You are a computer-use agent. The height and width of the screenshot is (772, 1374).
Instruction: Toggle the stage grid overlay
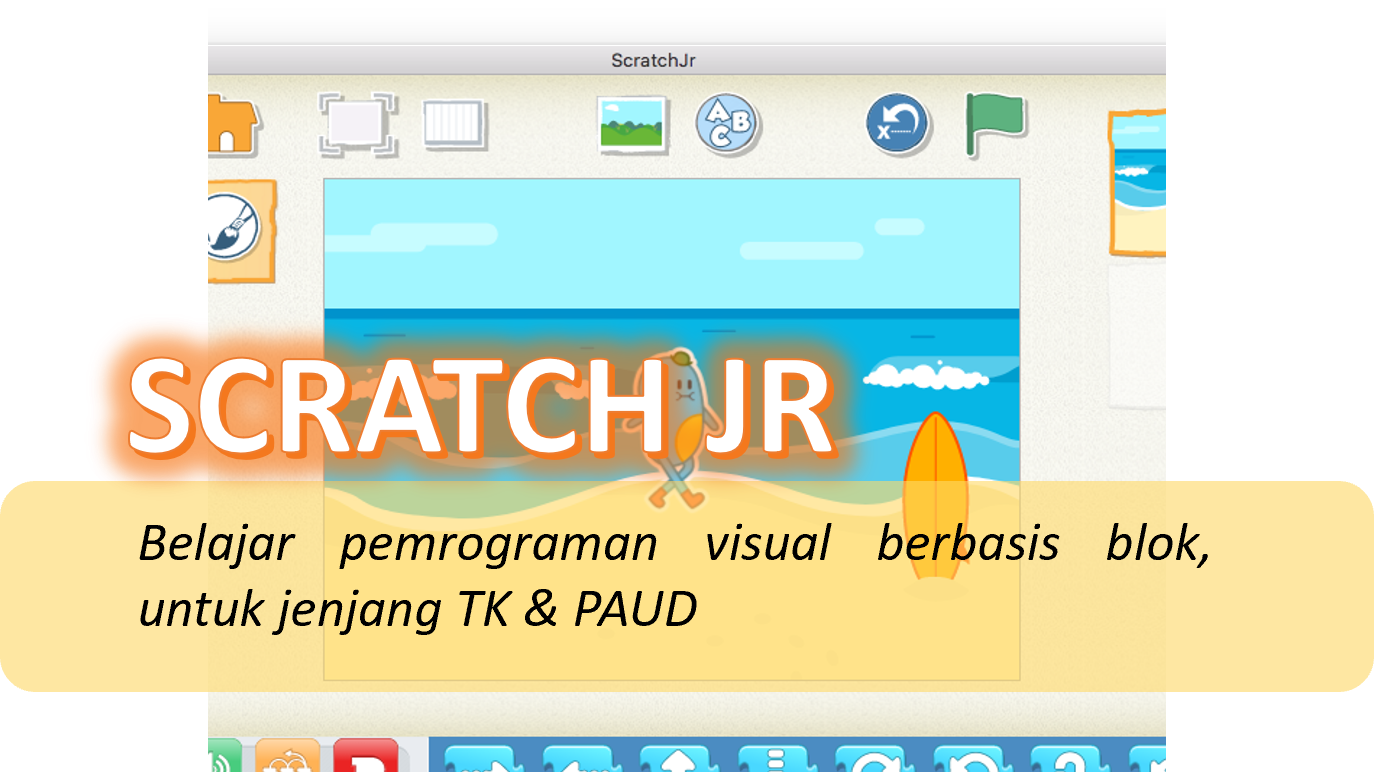coord(455,125)
